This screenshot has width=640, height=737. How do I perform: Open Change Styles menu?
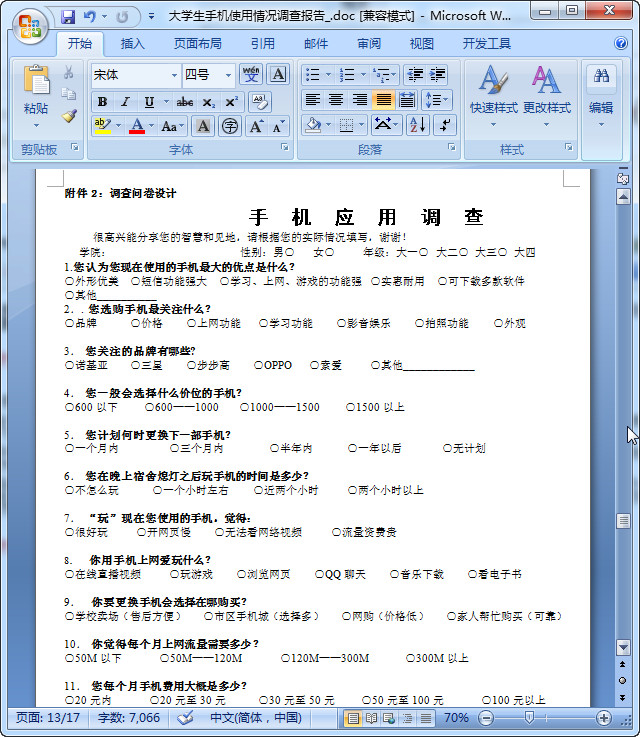coord(546,97)
